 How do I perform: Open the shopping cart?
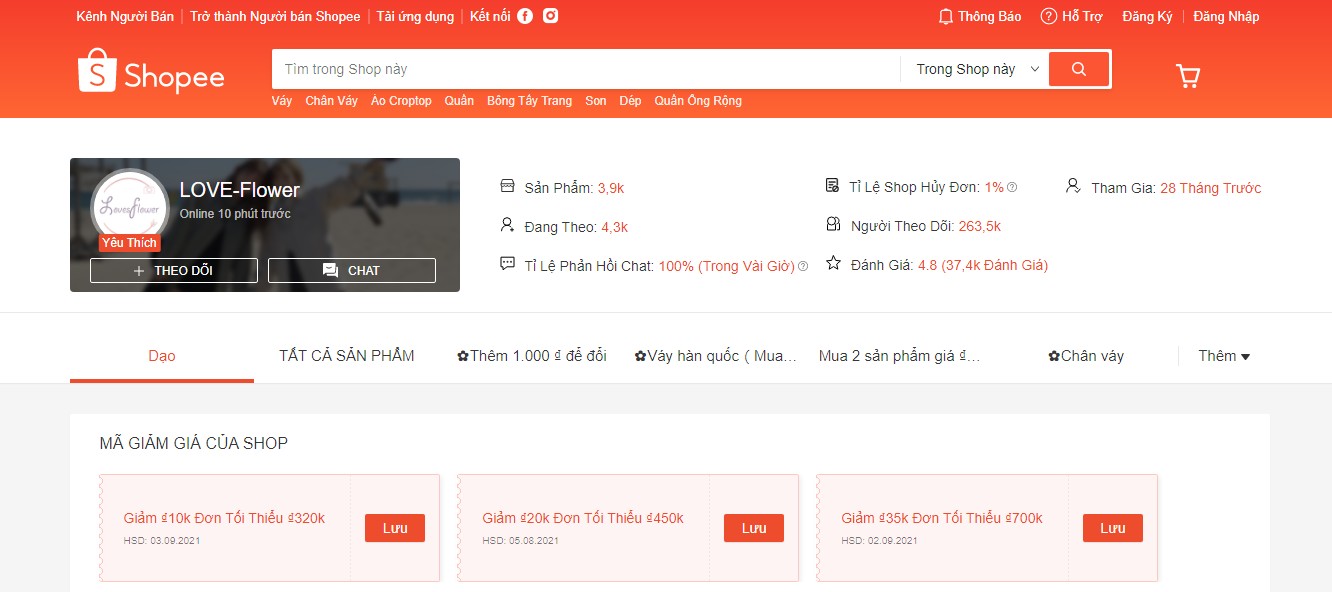[x=1187, y=76]
